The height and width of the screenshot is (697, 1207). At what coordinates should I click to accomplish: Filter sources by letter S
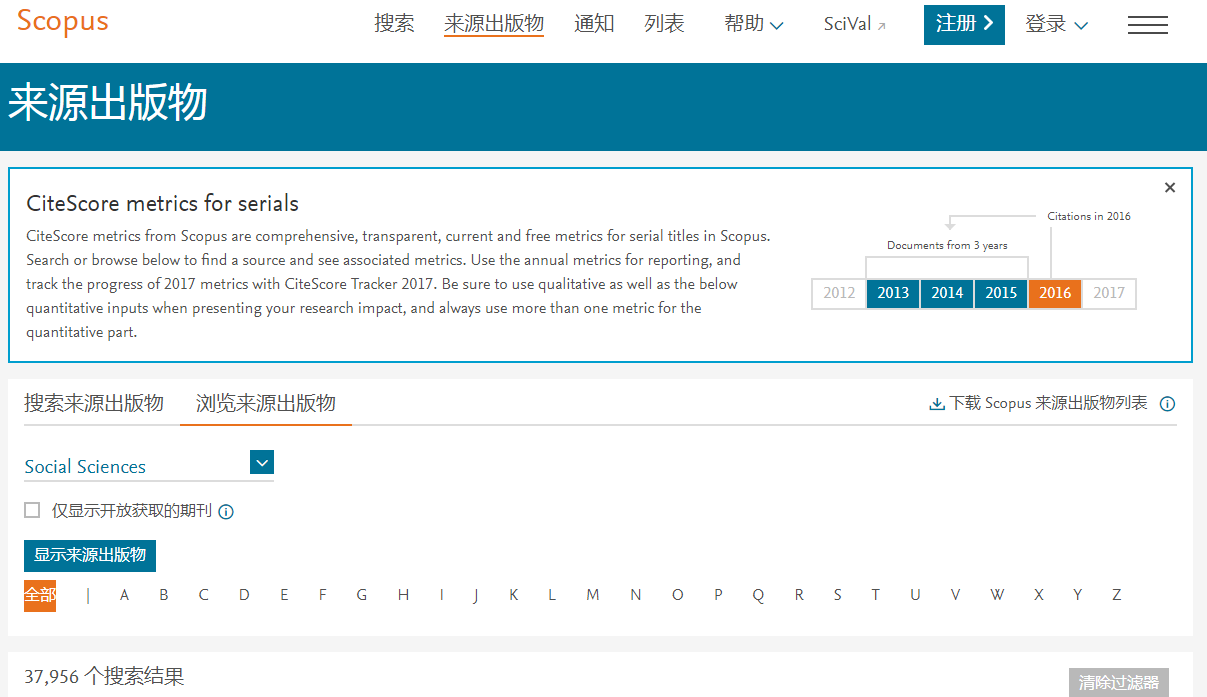point(838,595)
